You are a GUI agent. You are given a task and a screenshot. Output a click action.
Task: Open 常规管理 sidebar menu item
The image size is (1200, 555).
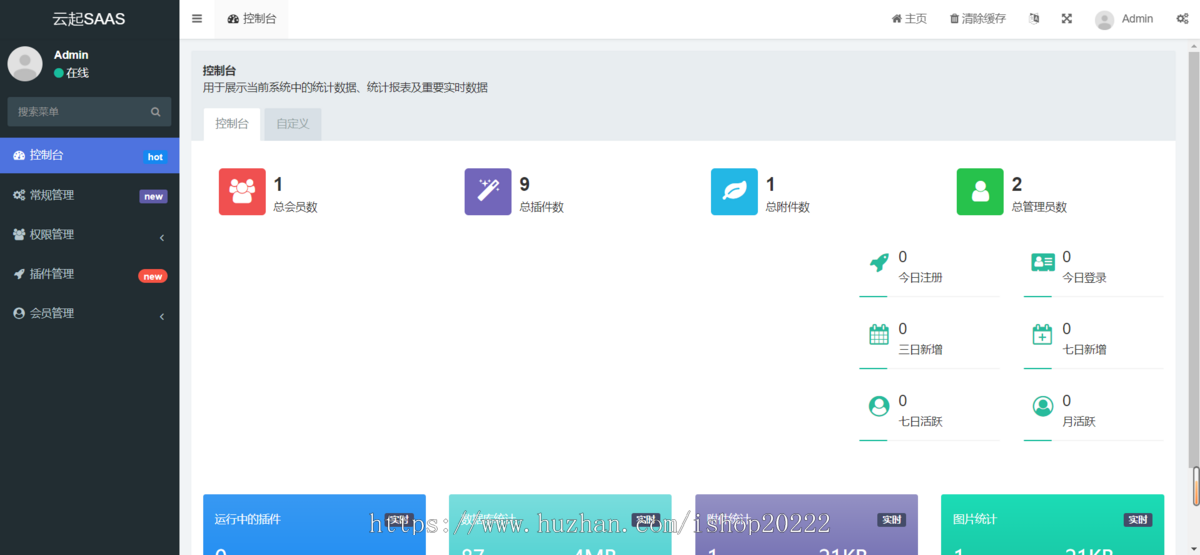coord(90,195)
